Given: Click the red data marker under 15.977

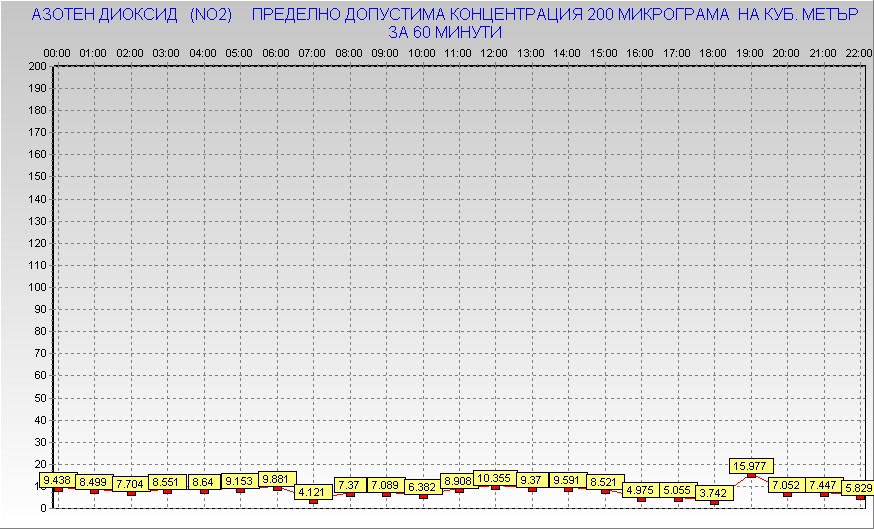Looking at the screenshot, I should point(750,475).
